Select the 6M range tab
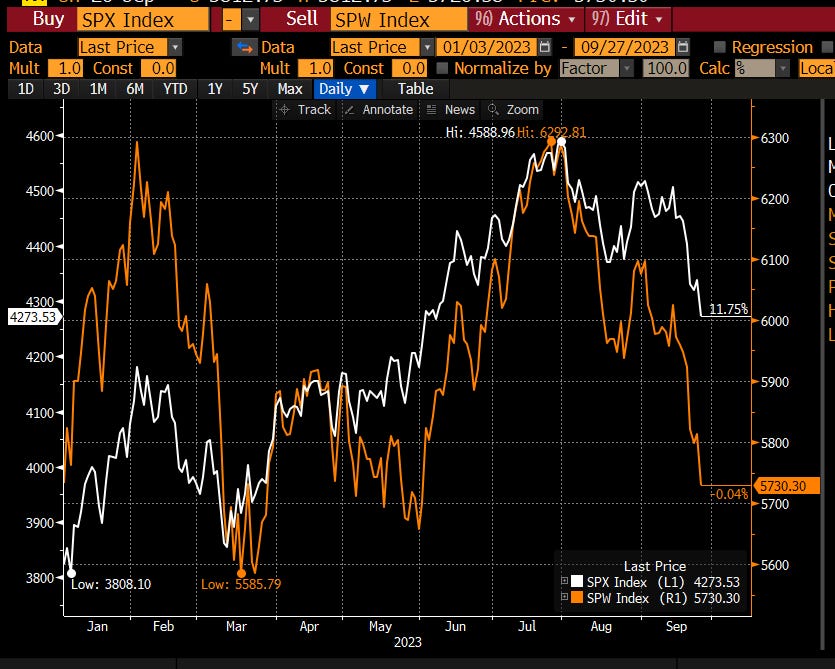 (x=135, y=89)
